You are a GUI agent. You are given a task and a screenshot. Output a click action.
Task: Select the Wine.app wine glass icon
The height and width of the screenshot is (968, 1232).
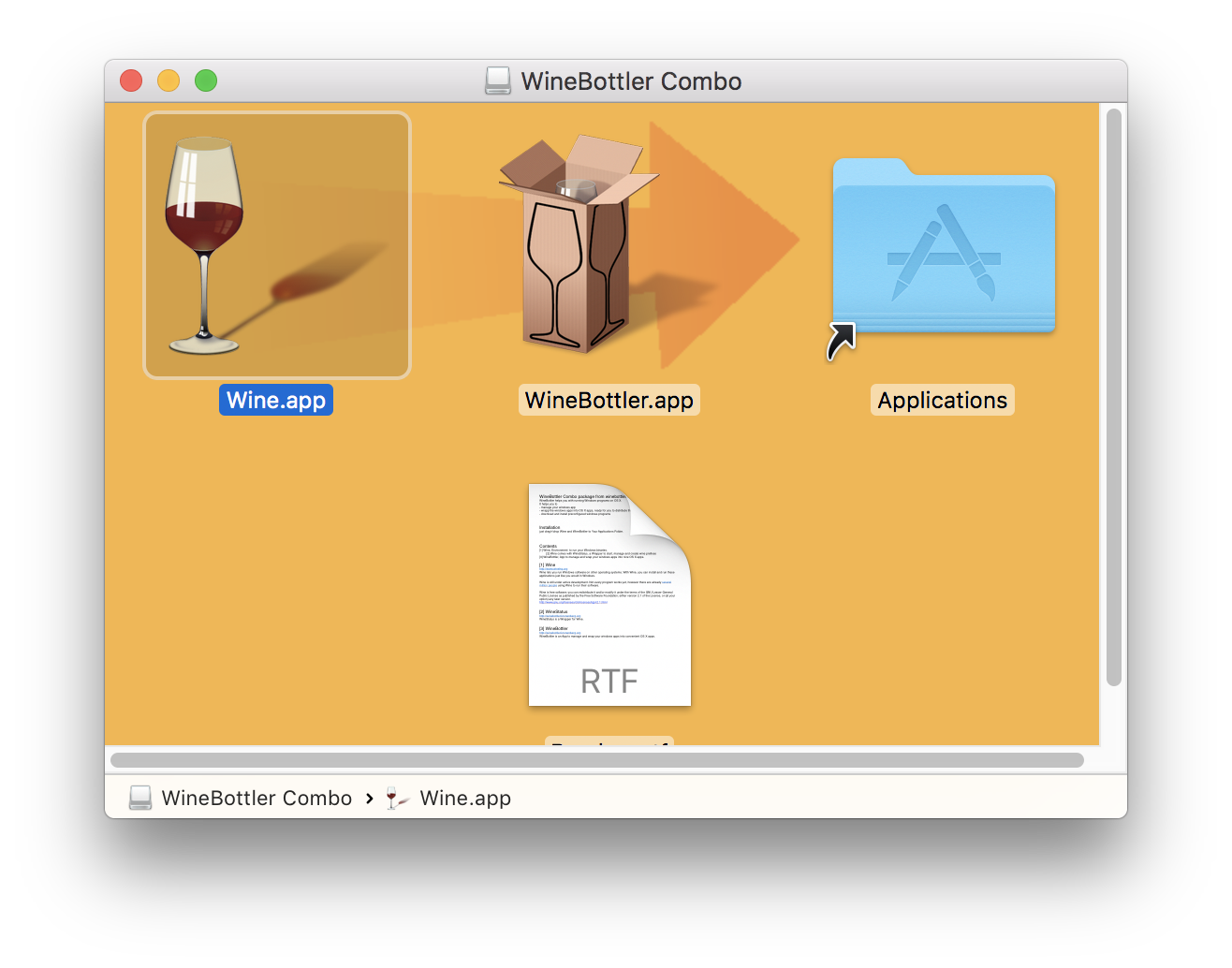click(277, 245)
